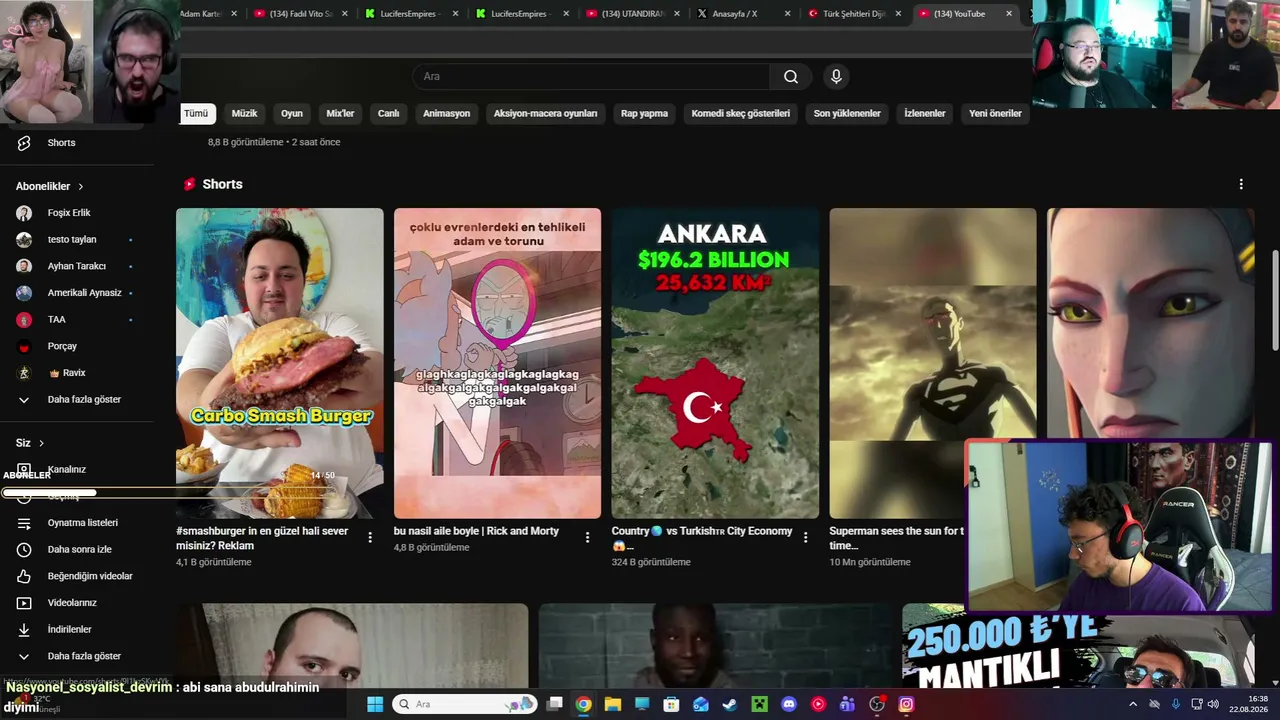This screenshot has height=720, width=1280.
Task: Open the Amerikali Aynasiz channel avatar
Action: [24, 293]
